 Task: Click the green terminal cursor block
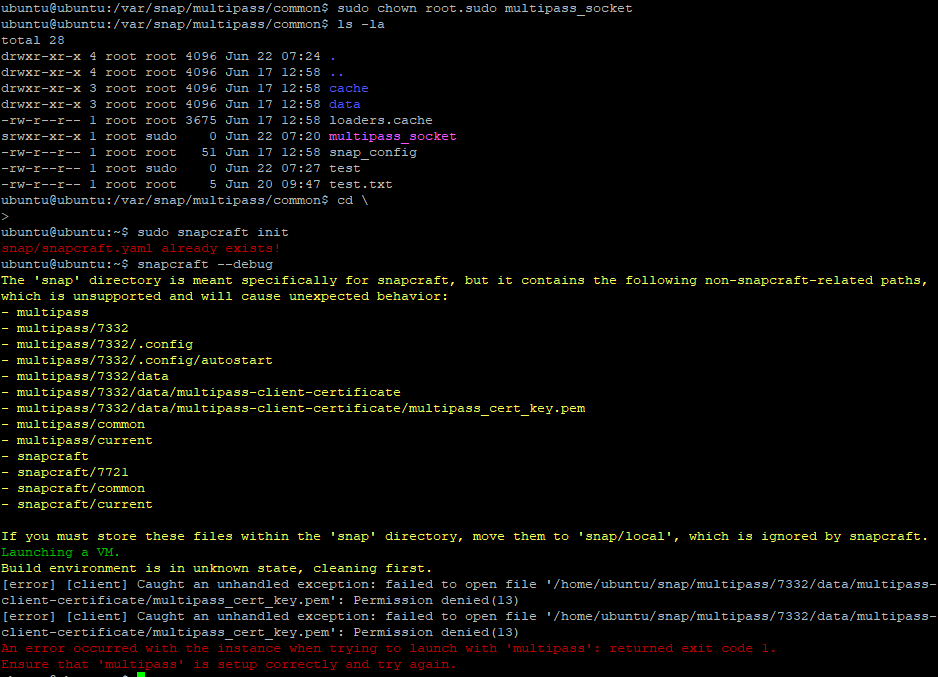tap(139, 674)
